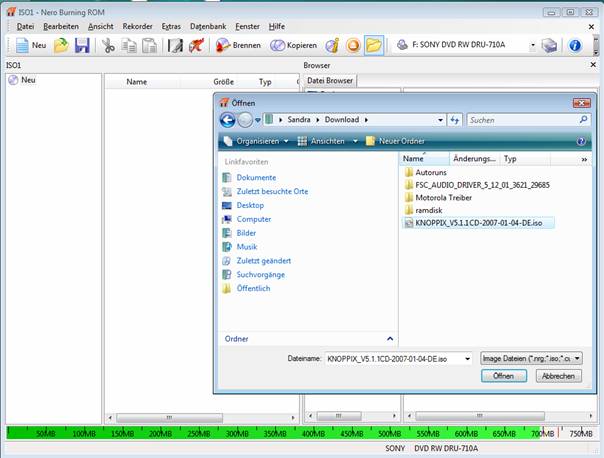
Task: Open the Datei menu
Action: (x=25, y=27)
